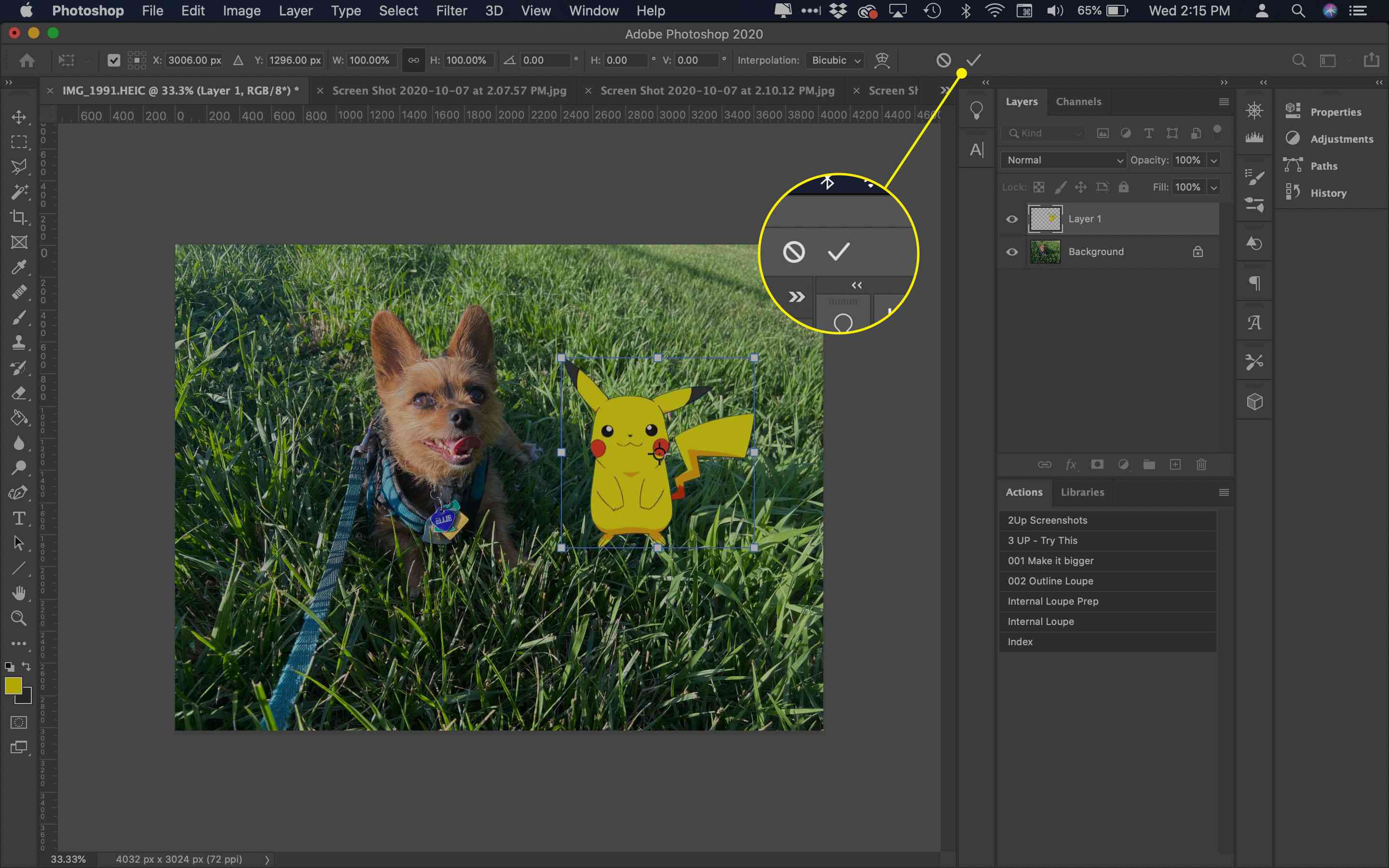Toggle lock image pixels
Image resolution: width=1389 pixels, height=868 pixels.
[x=1060, y=187]
